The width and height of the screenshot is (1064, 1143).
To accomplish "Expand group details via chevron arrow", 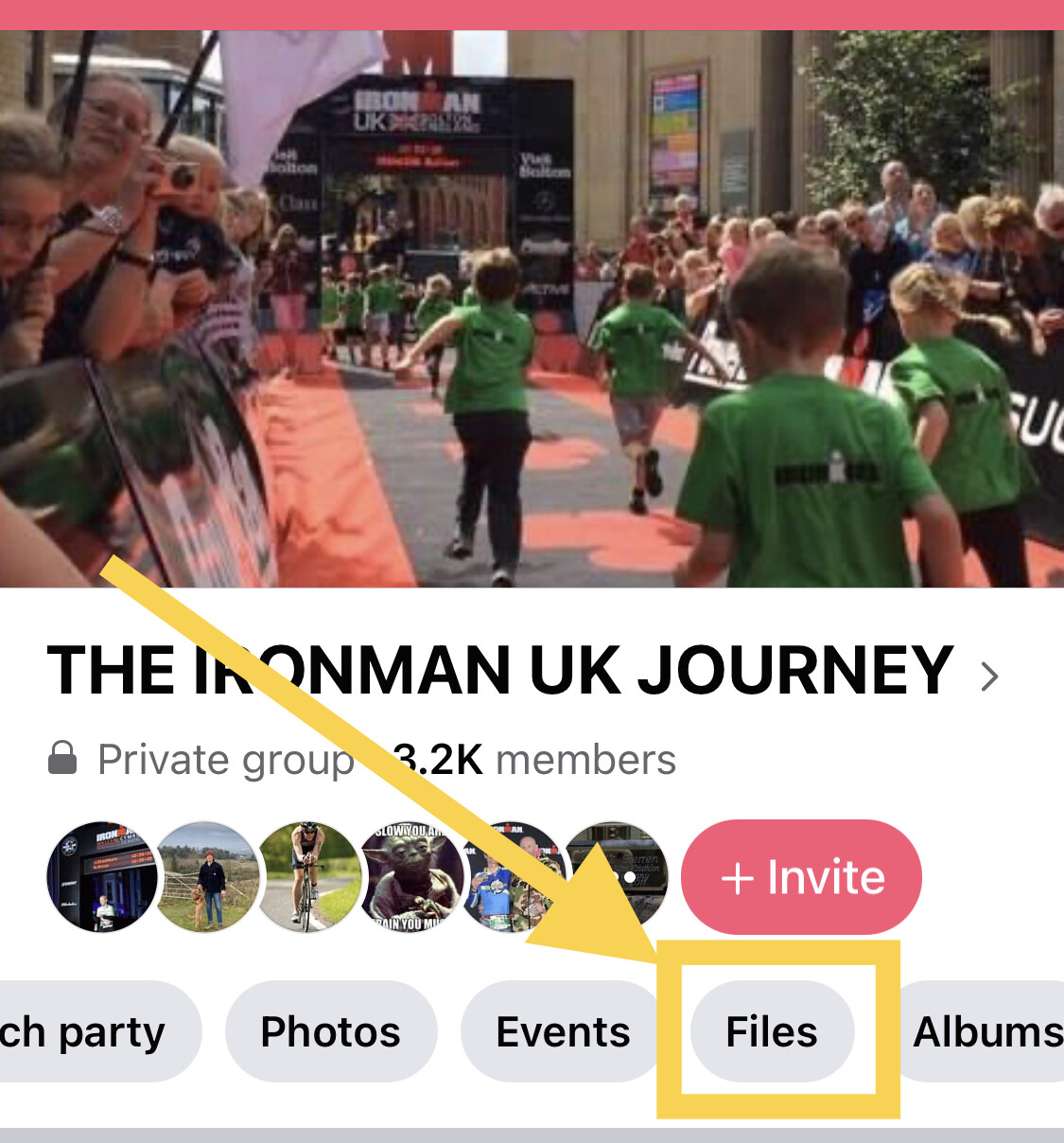I will point(989,676).
